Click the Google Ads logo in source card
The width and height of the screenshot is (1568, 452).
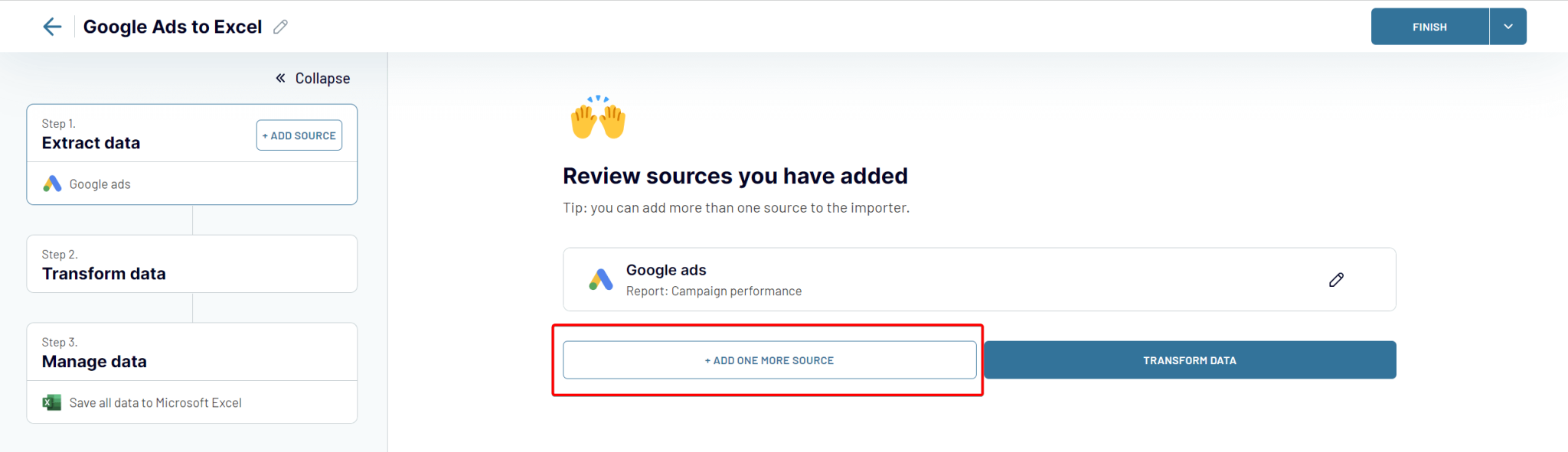(x=601, y=279)
